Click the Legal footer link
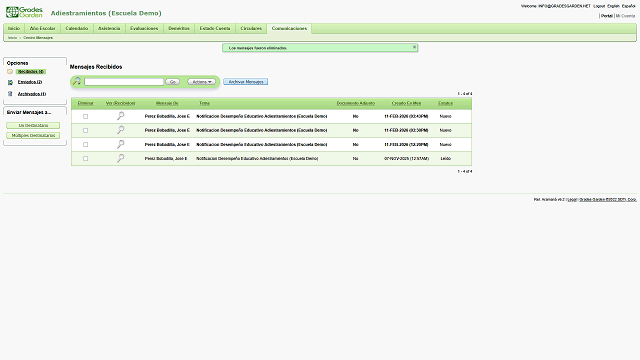Screen dimensions: 640x360 (x=572, y=200)
